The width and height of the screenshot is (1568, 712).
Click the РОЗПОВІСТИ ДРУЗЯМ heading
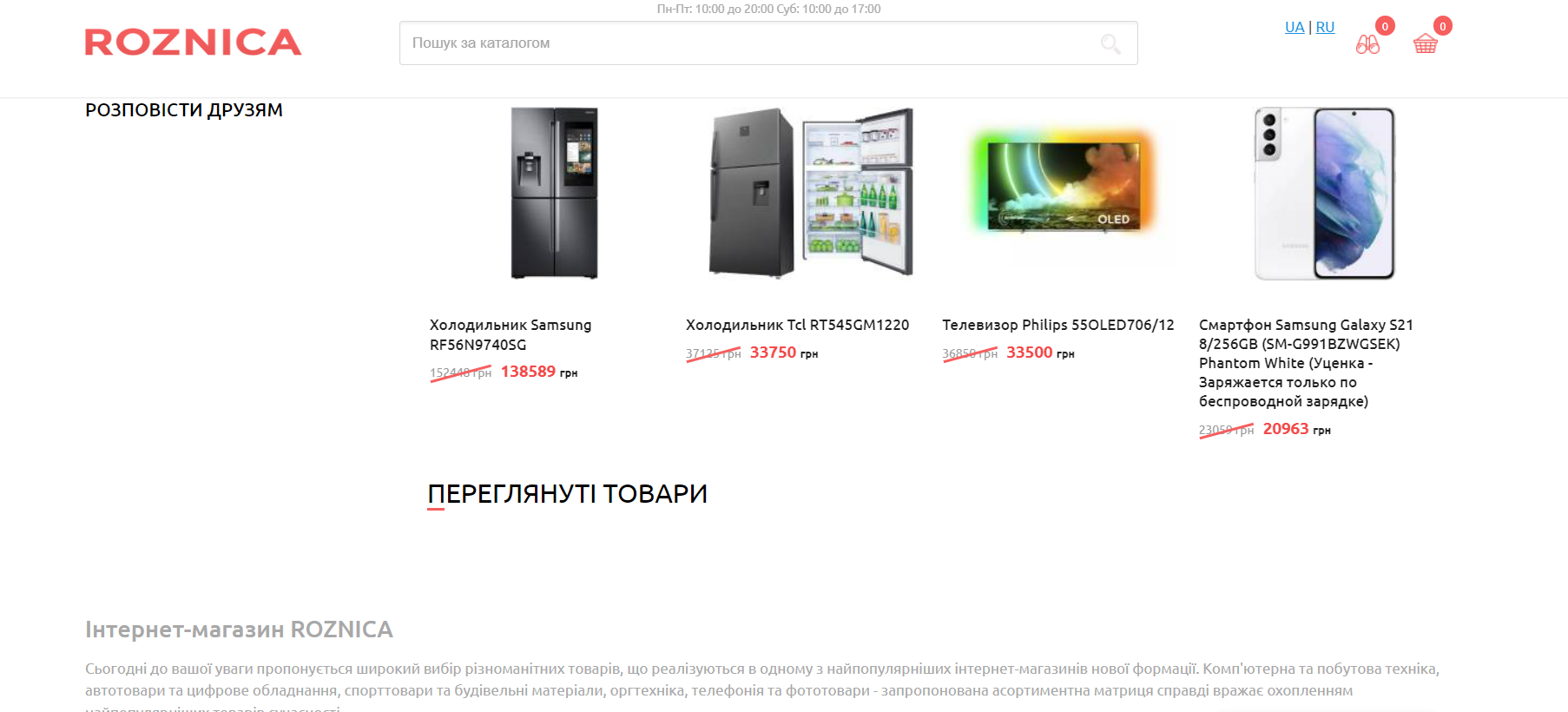(184, 110)
